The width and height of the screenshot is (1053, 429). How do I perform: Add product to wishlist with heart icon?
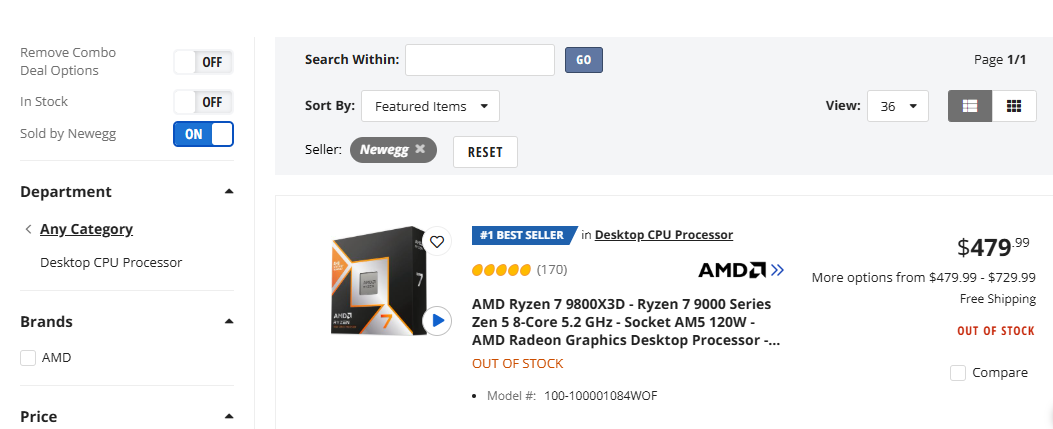(436, 241)
